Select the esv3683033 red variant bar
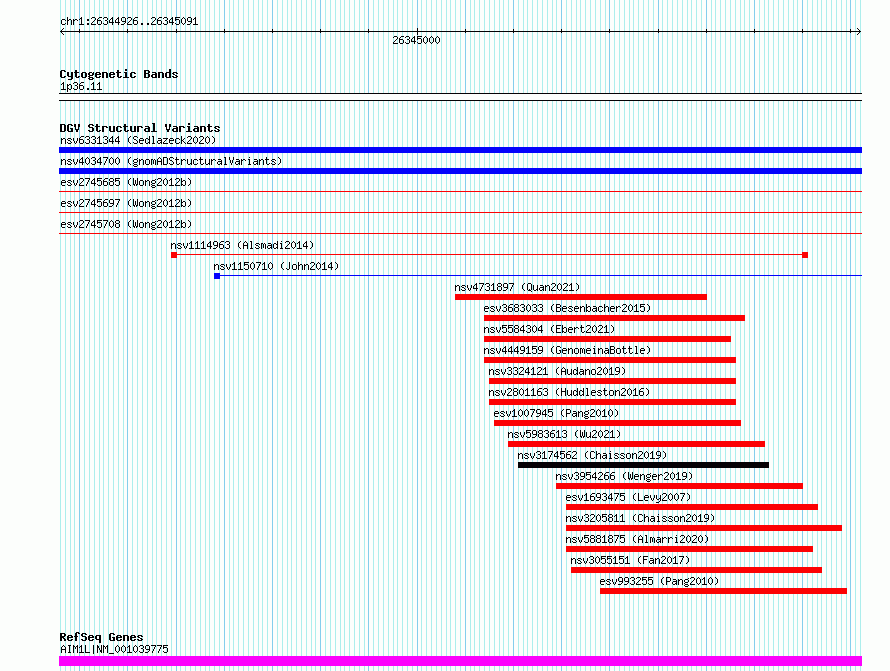This screenshot has width=890, height=671. point(614,318)
